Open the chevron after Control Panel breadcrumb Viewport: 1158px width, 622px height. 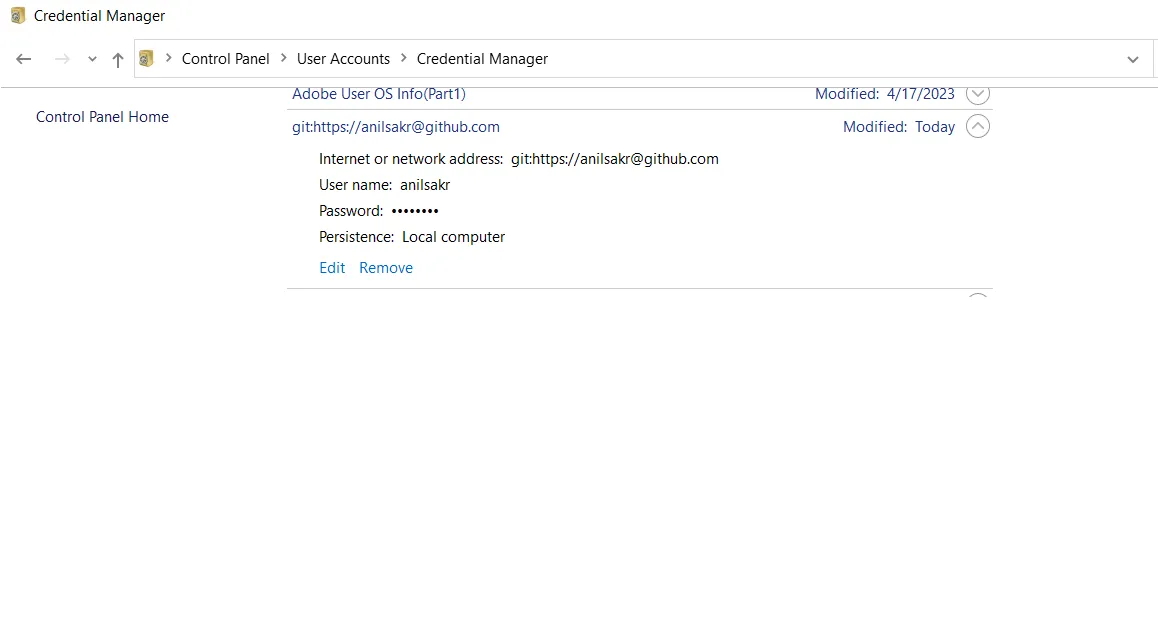(x=284, y=58)
